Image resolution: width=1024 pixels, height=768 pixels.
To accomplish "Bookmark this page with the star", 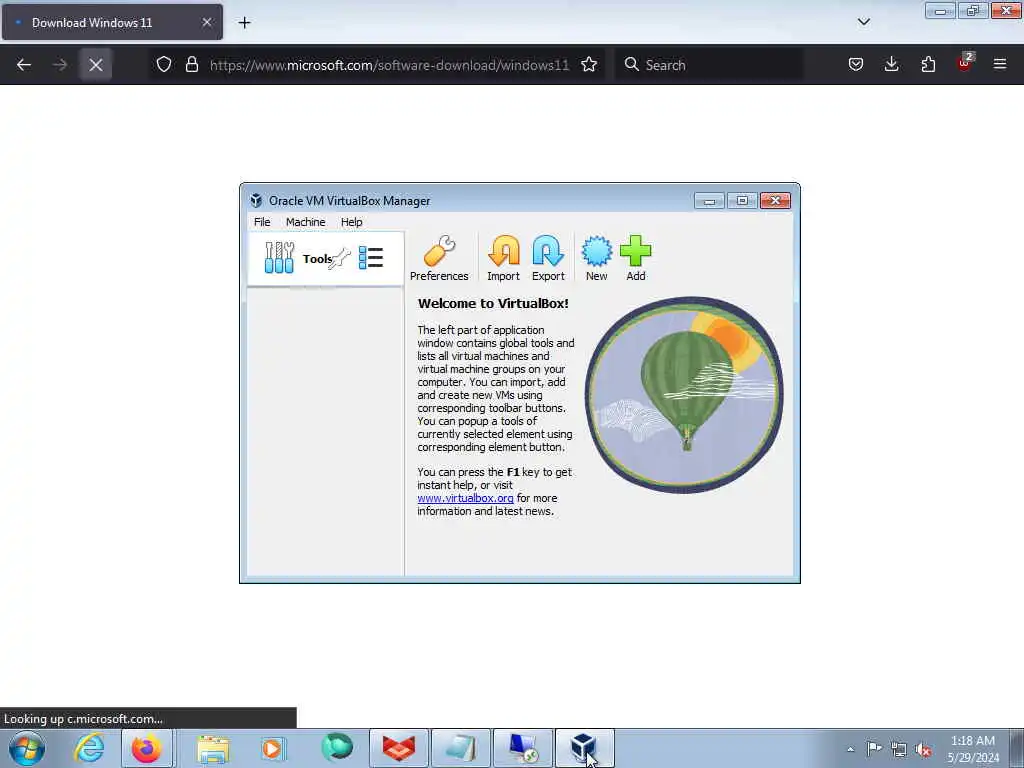I will tap(589, 64).
